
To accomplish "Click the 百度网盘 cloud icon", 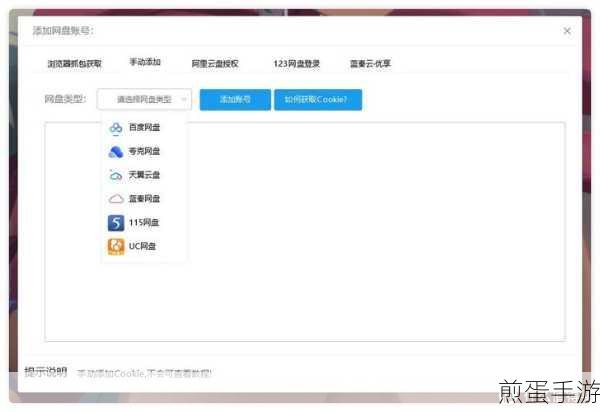I will 116,128.
